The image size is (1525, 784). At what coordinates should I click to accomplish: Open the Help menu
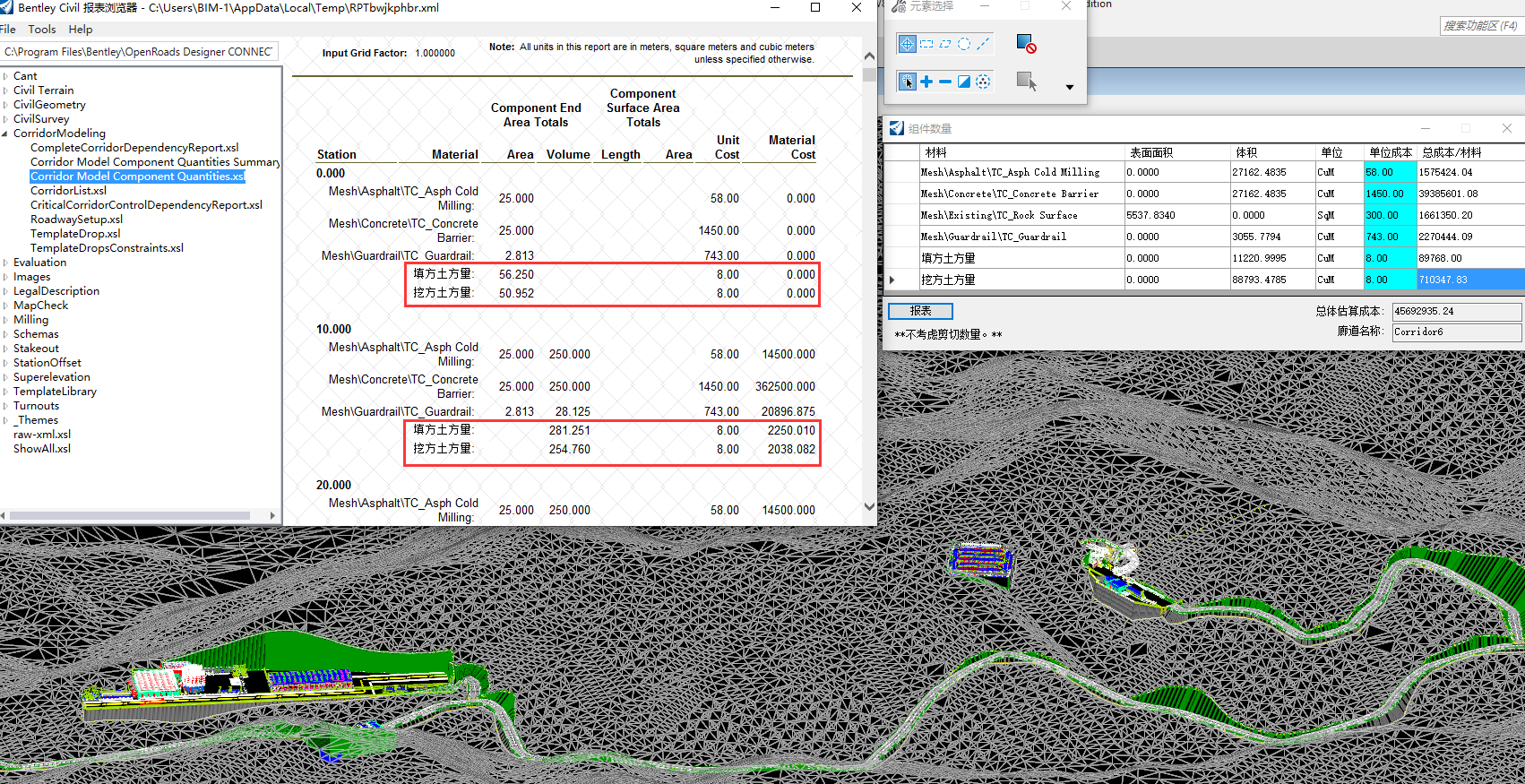pyautogui.click(x=81, y=30)
